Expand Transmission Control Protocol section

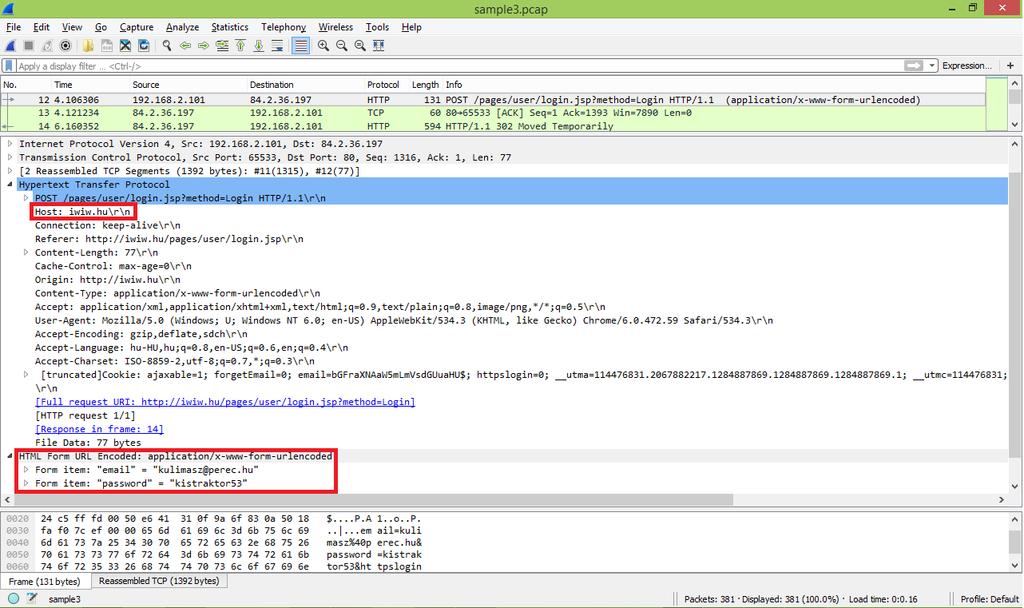coord(10,157)
